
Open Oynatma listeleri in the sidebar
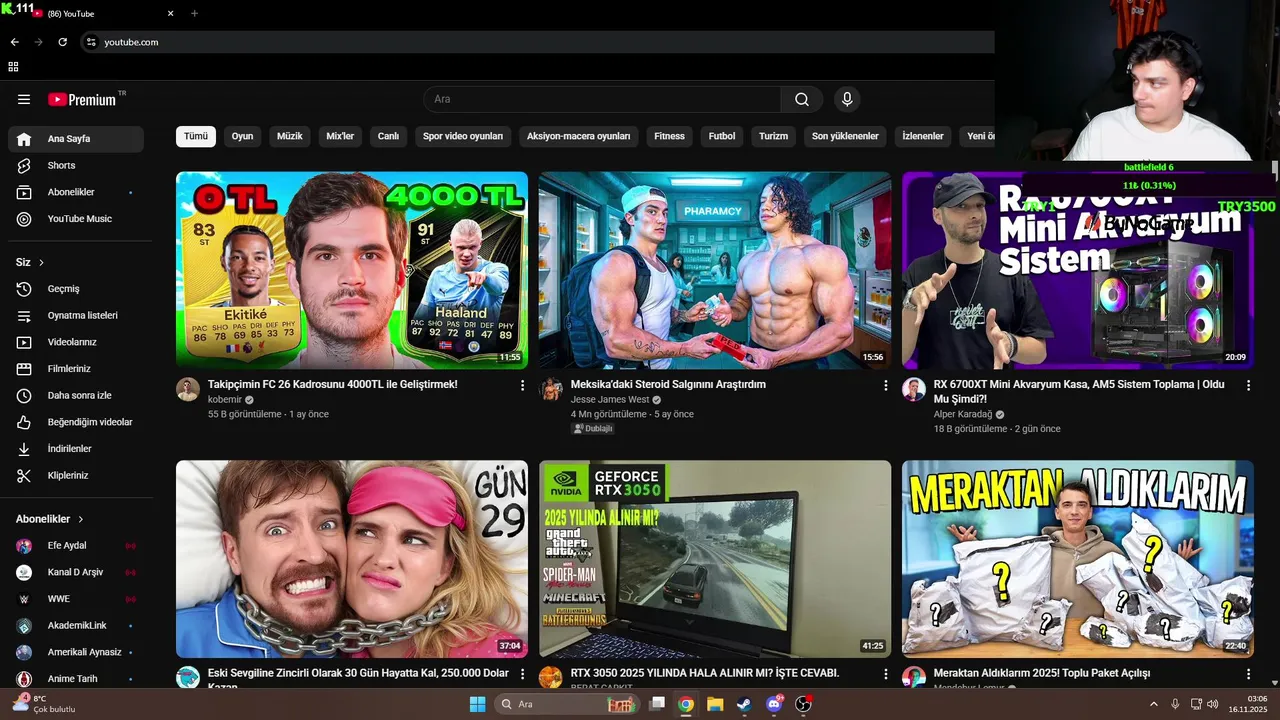coord(76,315)
